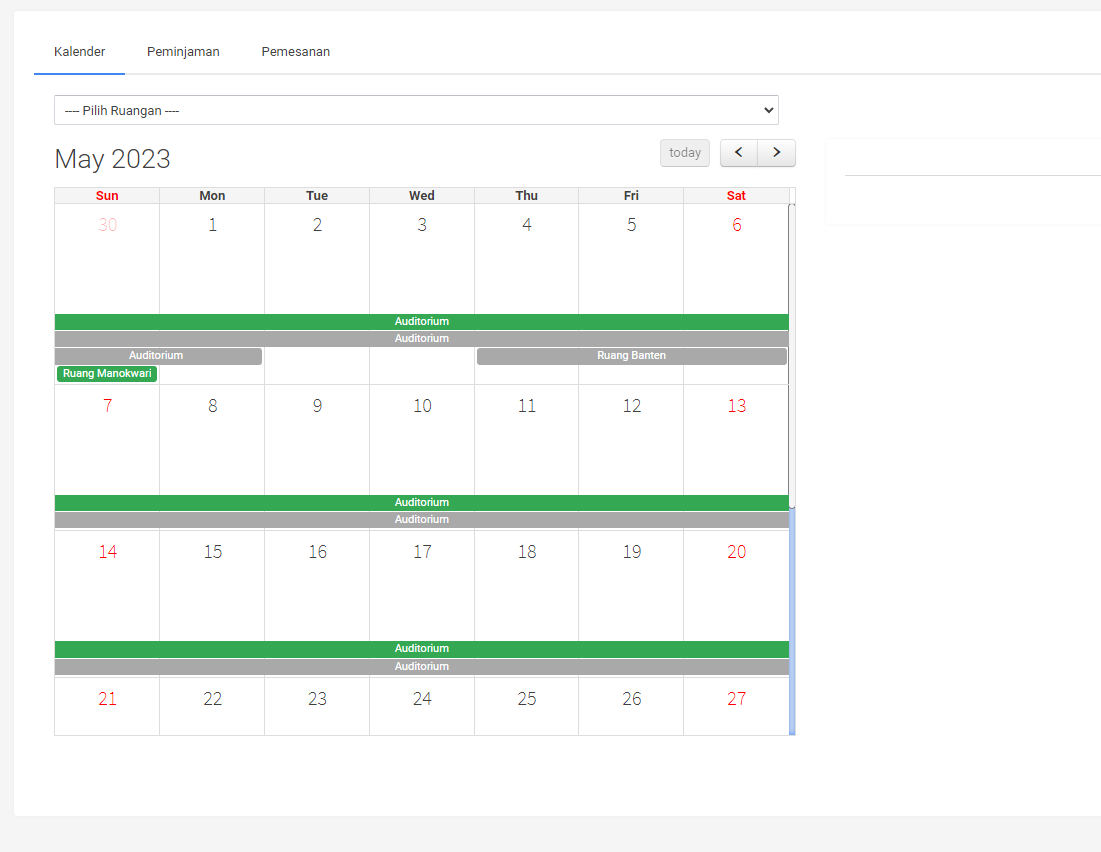The height and width of the screenshot is (852, 1101).
Task: Open green Auditorium bar in week of May 14
Action: (421, 649)
